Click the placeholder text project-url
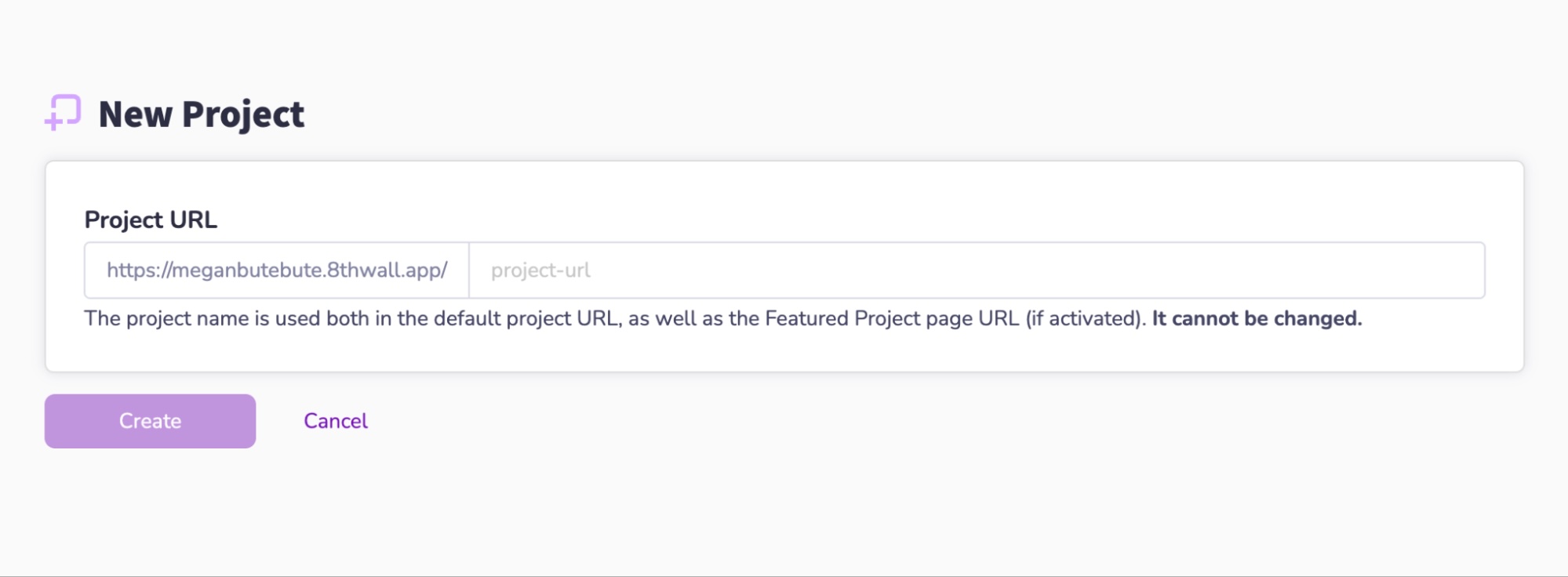The height and width of the screenshot is (577, 1568). pyautogui.click(x=543, y=270)
